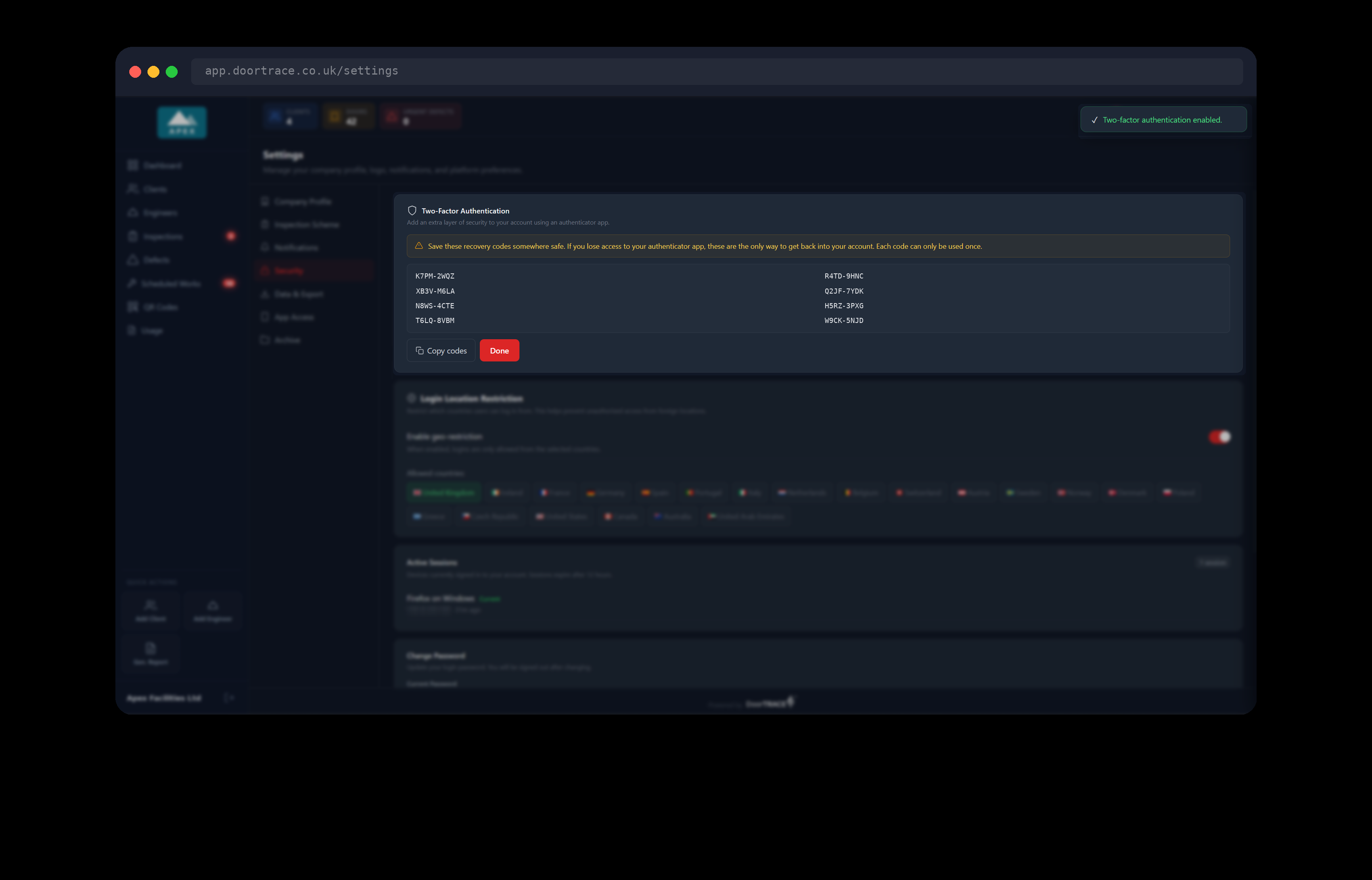Select recovery code XB3V-M6LA
The height and width of the screenshot is (880, 1372).
[435, 291]
